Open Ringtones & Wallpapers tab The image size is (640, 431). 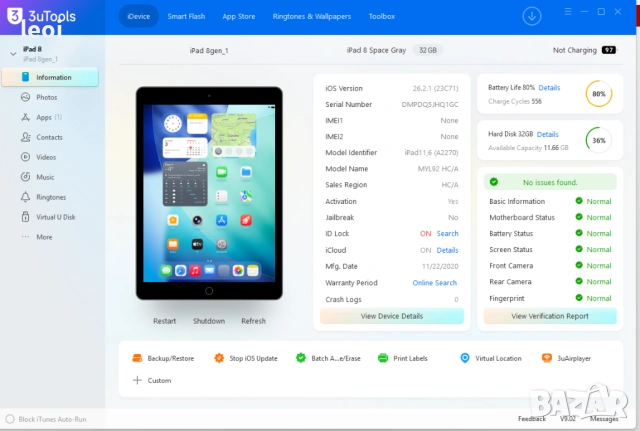coord(312,16)
